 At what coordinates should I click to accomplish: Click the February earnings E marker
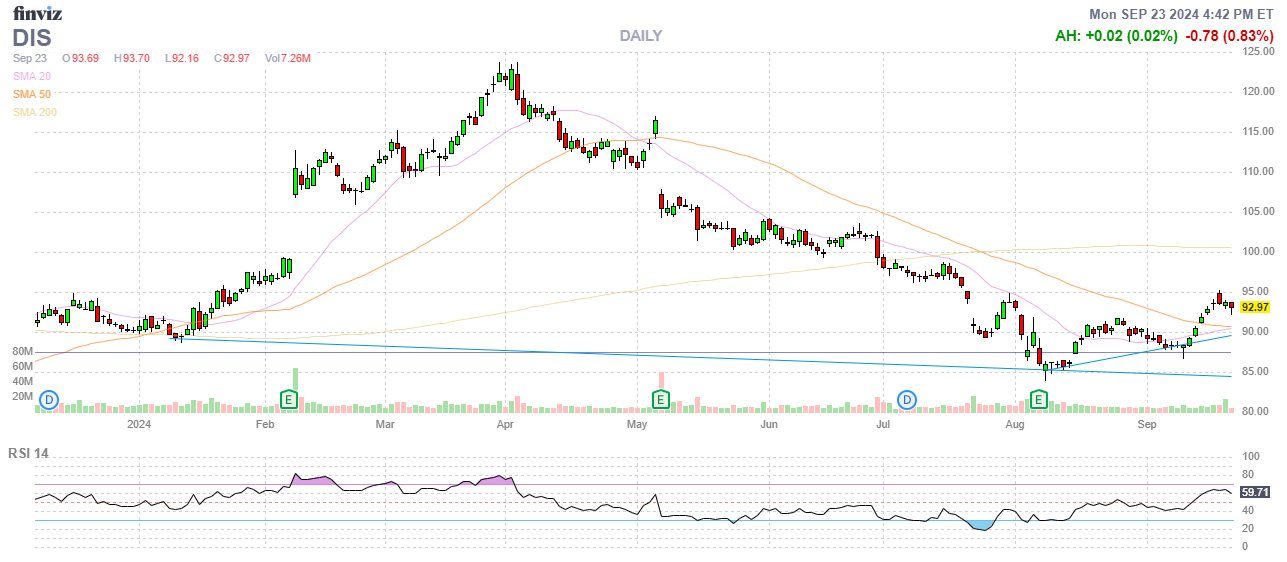[x=289, y=400]
